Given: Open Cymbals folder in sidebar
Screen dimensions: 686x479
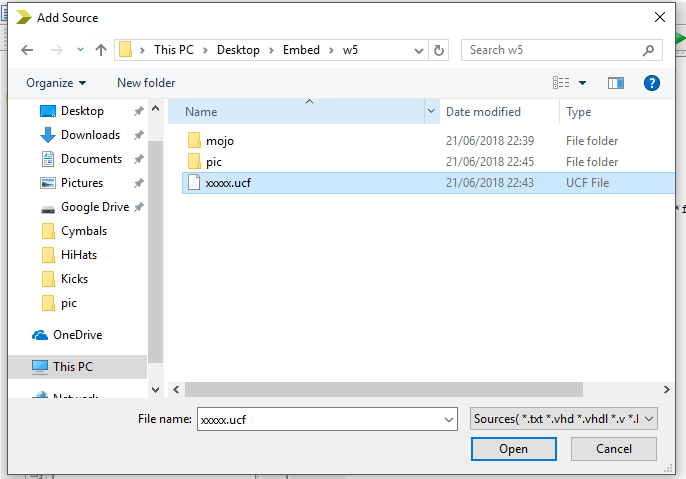Looking at the screenshot, I should pos(84,231).
